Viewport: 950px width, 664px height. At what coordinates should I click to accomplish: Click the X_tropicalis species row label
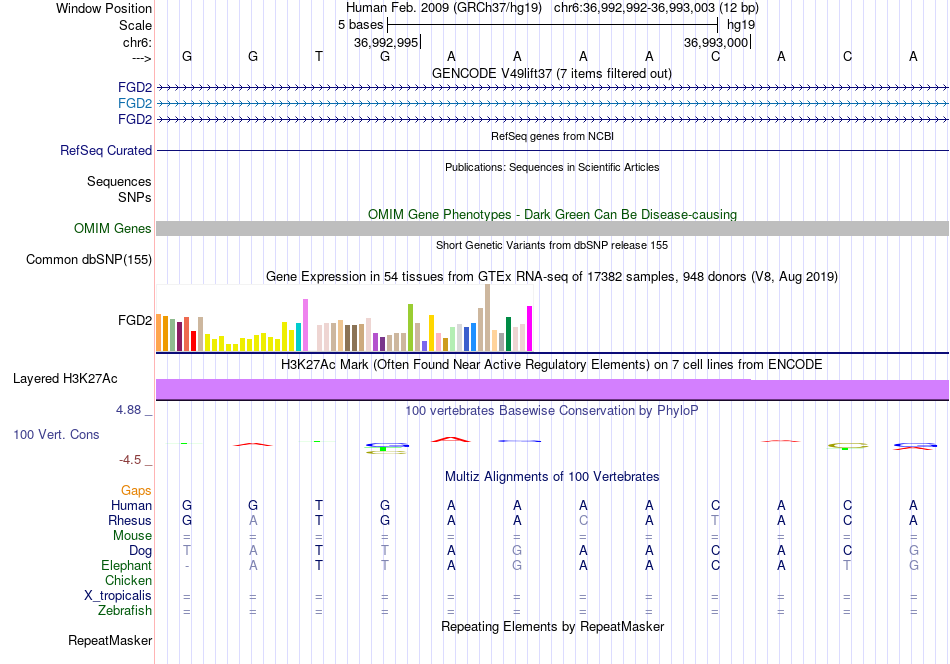click(118, 596)
